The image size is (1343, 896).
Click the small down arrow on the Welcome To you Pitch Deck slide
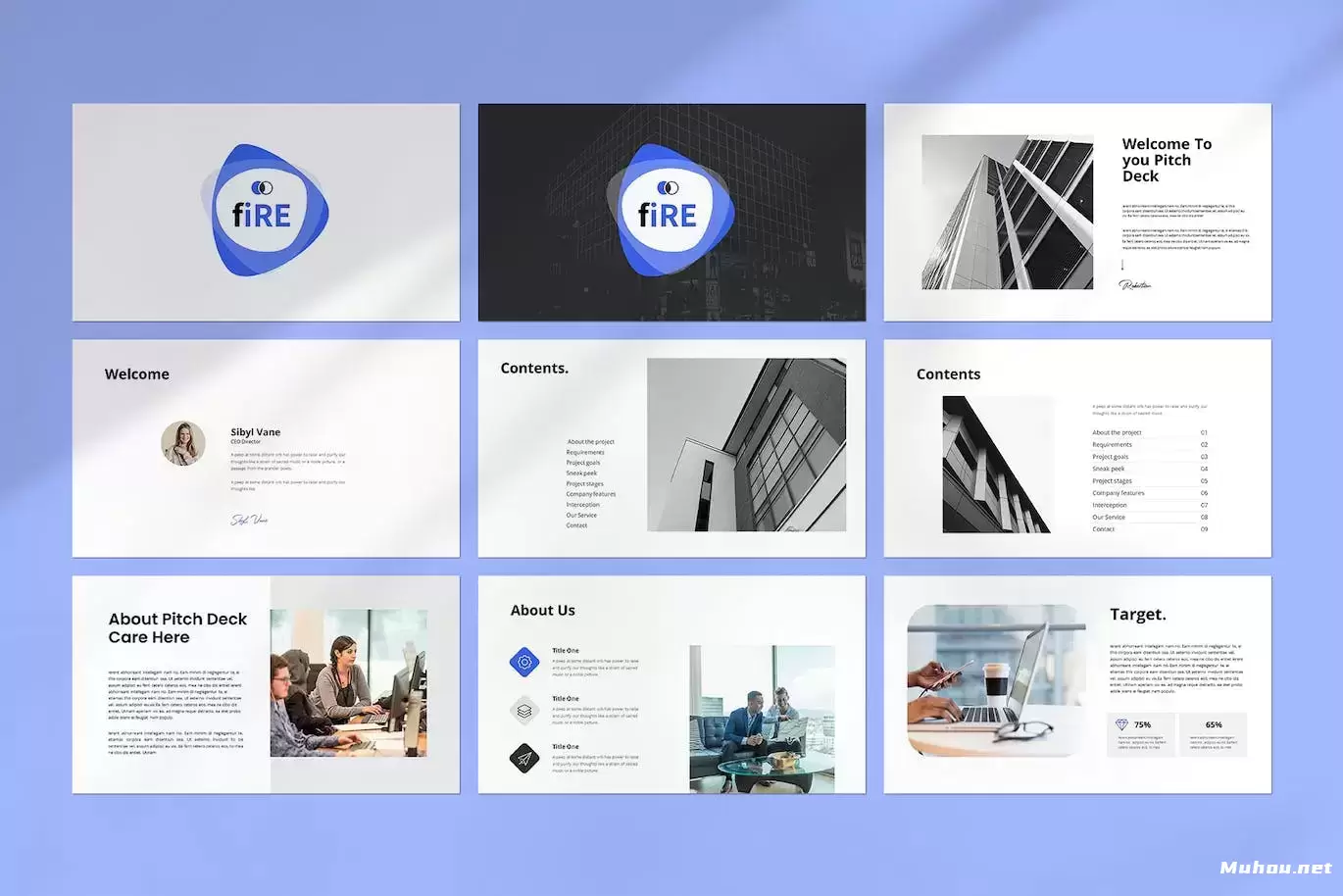(x=1122, y=265)
